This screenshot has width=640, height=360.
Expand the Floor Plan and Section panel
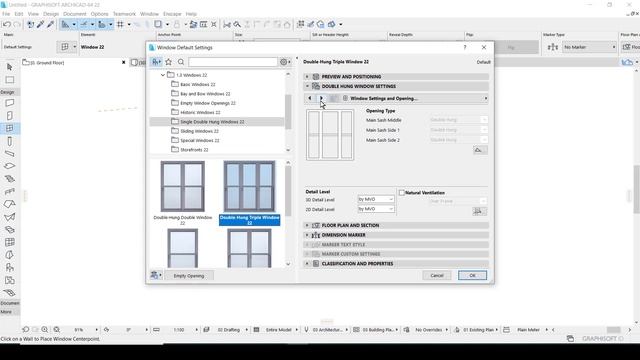(307, 225)
